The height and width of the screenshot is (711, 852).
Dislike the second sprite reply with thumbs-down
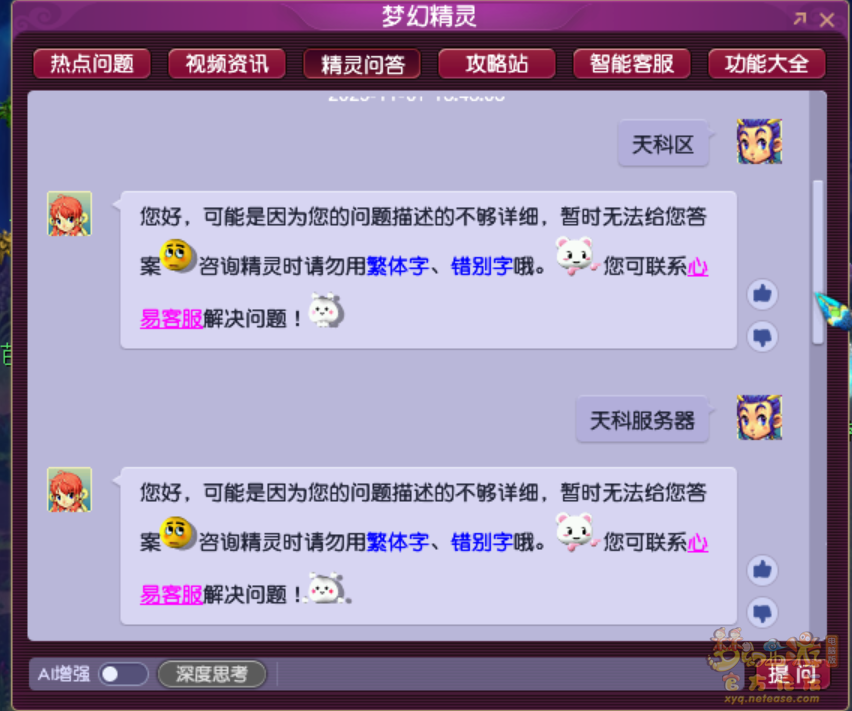[x=762, y=613]
